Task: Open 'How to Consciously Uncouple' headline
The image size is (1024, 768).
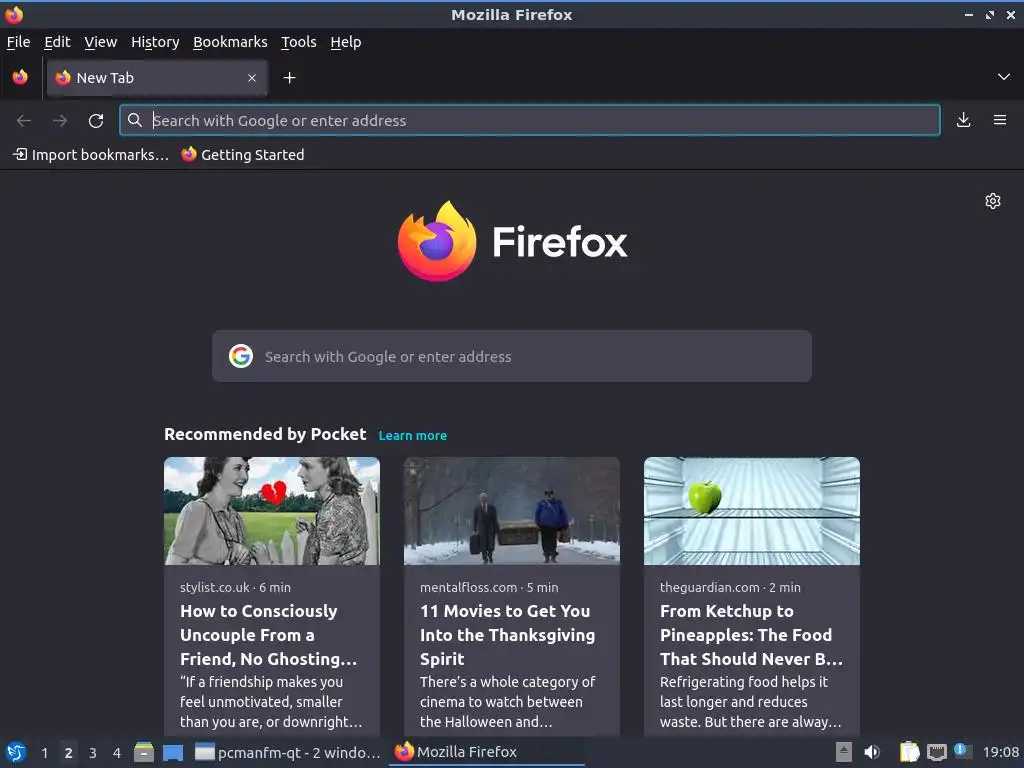Action: click(x=268, y=635)
